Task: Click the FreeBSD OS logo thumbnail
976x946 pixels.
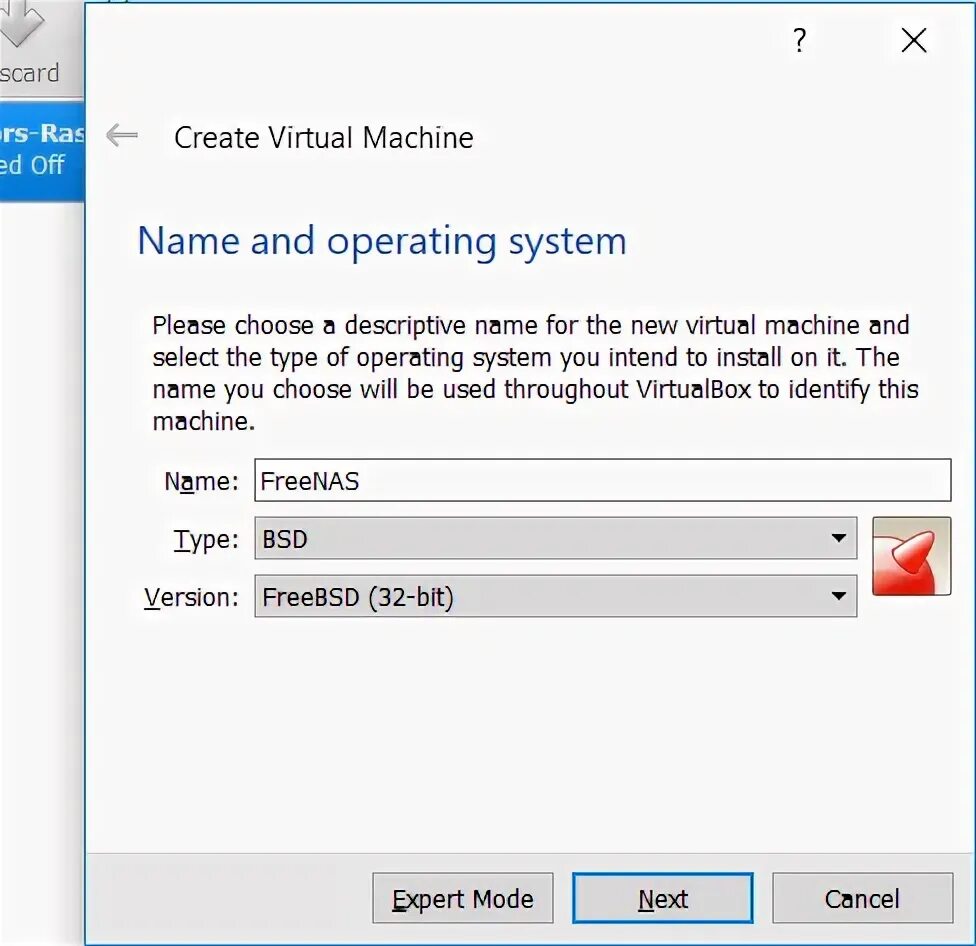Action: pos(911,556)
